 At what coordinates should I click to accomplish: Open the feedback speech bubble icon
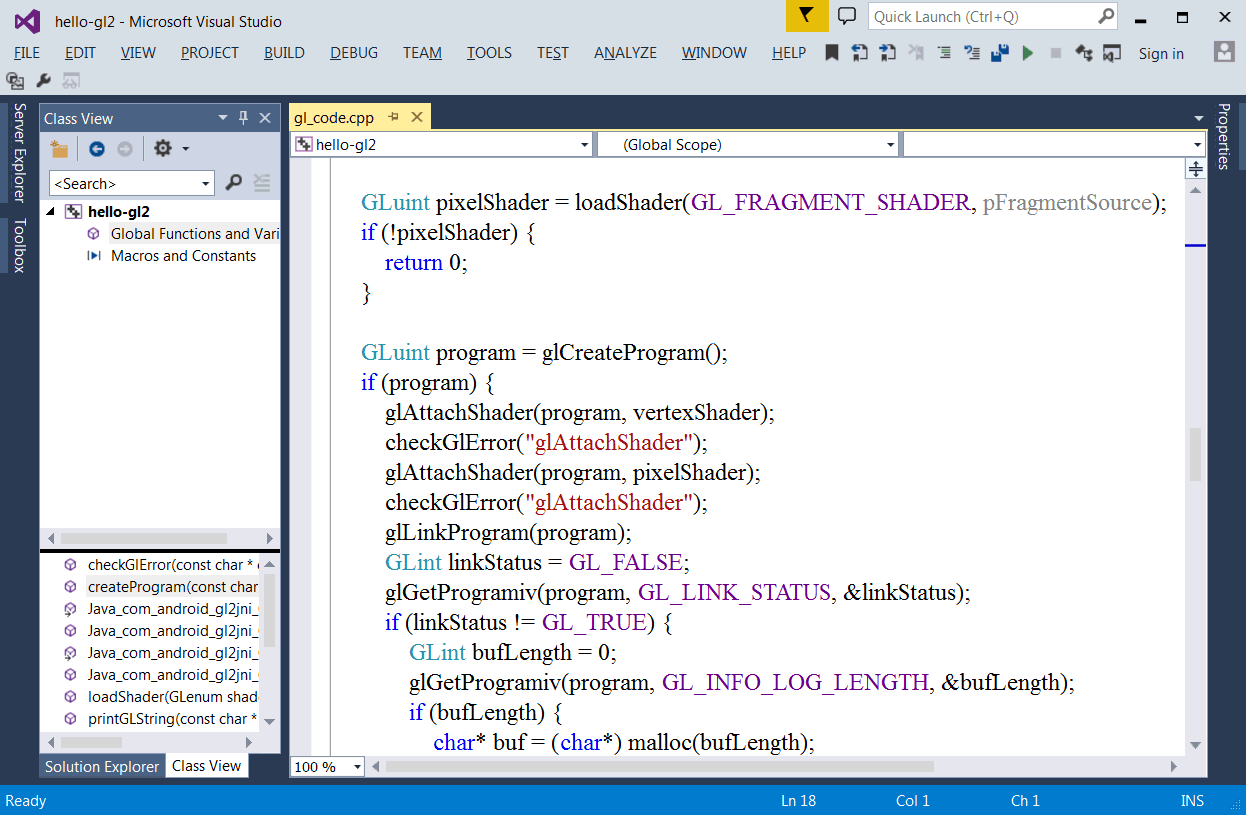point(847,16)
